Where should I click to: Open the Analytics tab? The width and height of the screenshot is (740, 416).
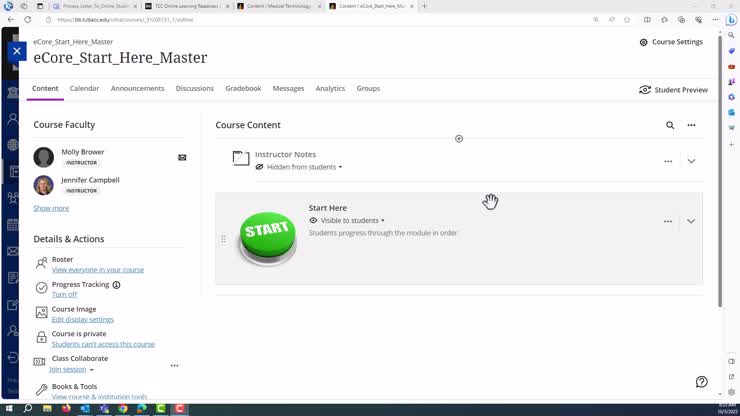click(x=330, y=88)
